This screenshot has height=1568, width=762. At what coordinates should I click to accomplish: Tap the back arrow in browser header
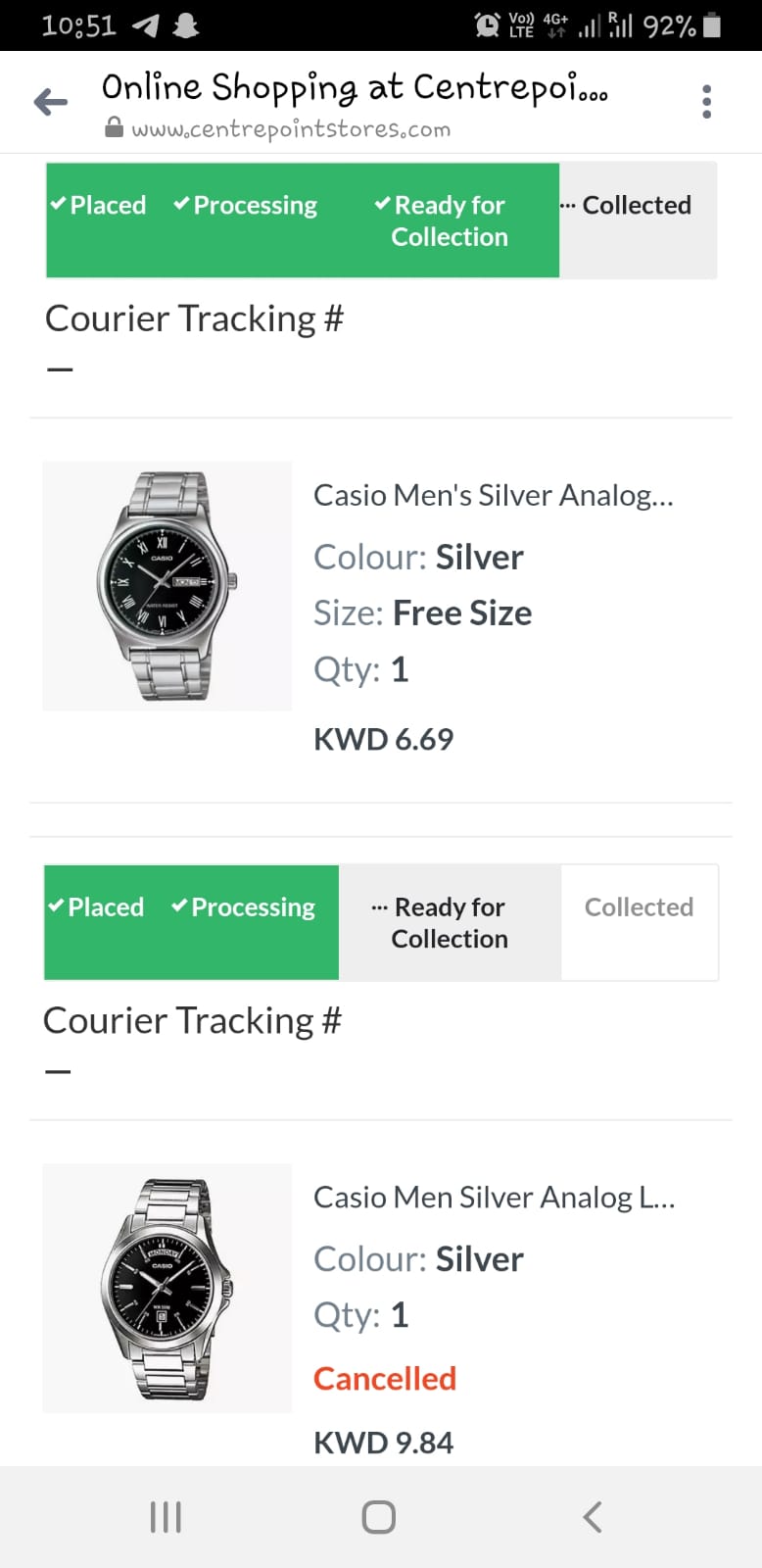51,102
